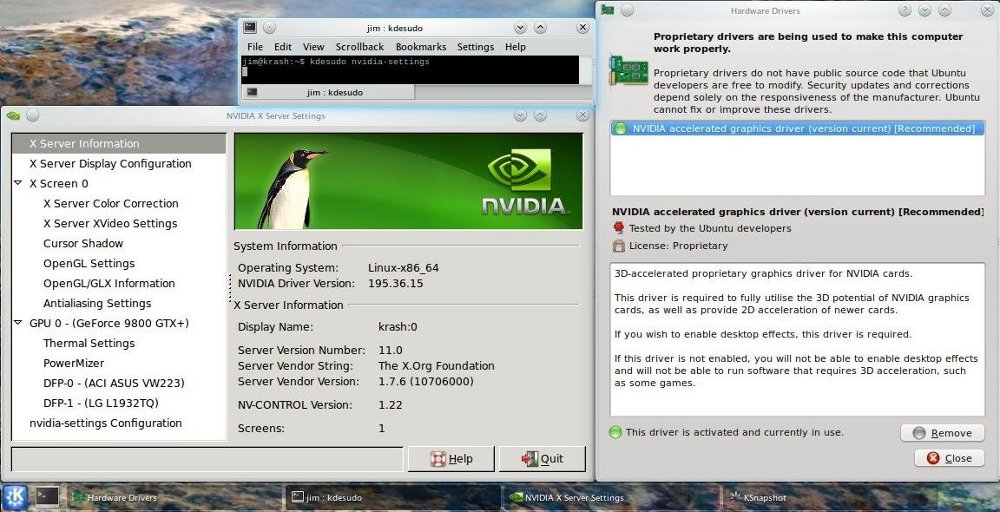Select OpenGL/GLX Information in the tree
Screen dimensions: 1000x512
tap(109, 284)
